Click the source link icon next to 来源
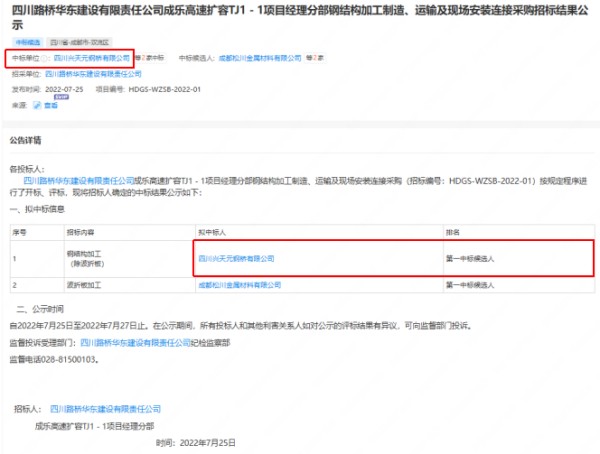This screenshot has height=454, width=600. [x=37, y=105]
